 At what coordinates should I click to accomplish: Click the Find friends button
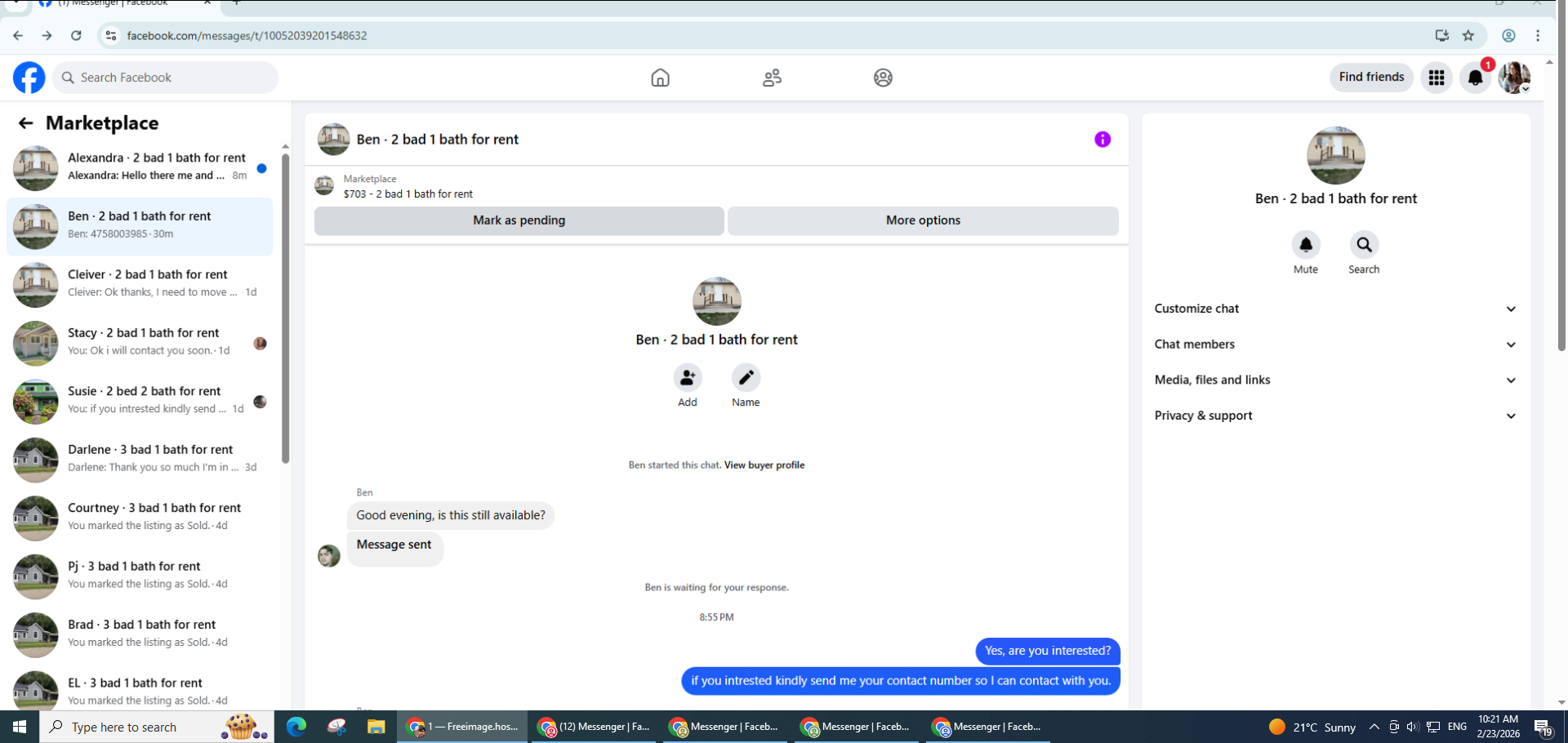[1371, 78]
